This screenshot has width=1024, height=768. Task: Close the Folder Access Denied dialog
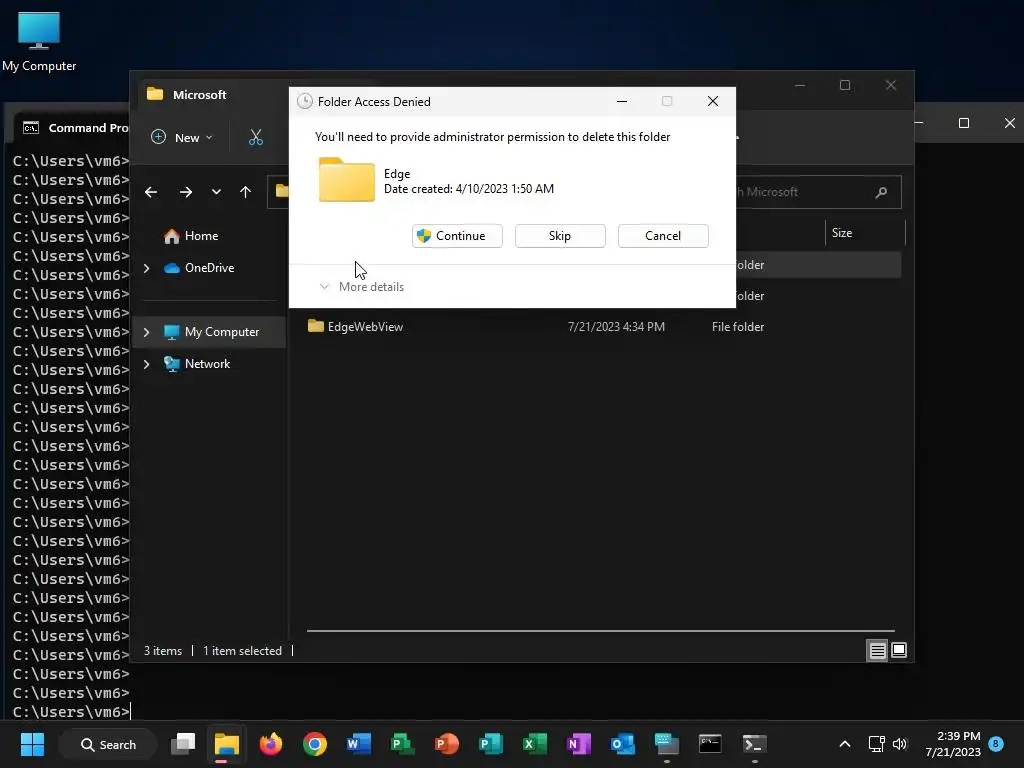712,101
